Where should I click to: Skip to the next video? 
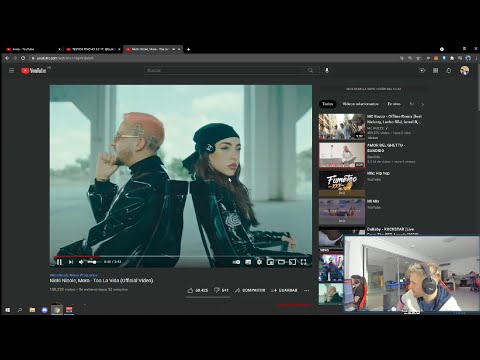pos(71,262)
